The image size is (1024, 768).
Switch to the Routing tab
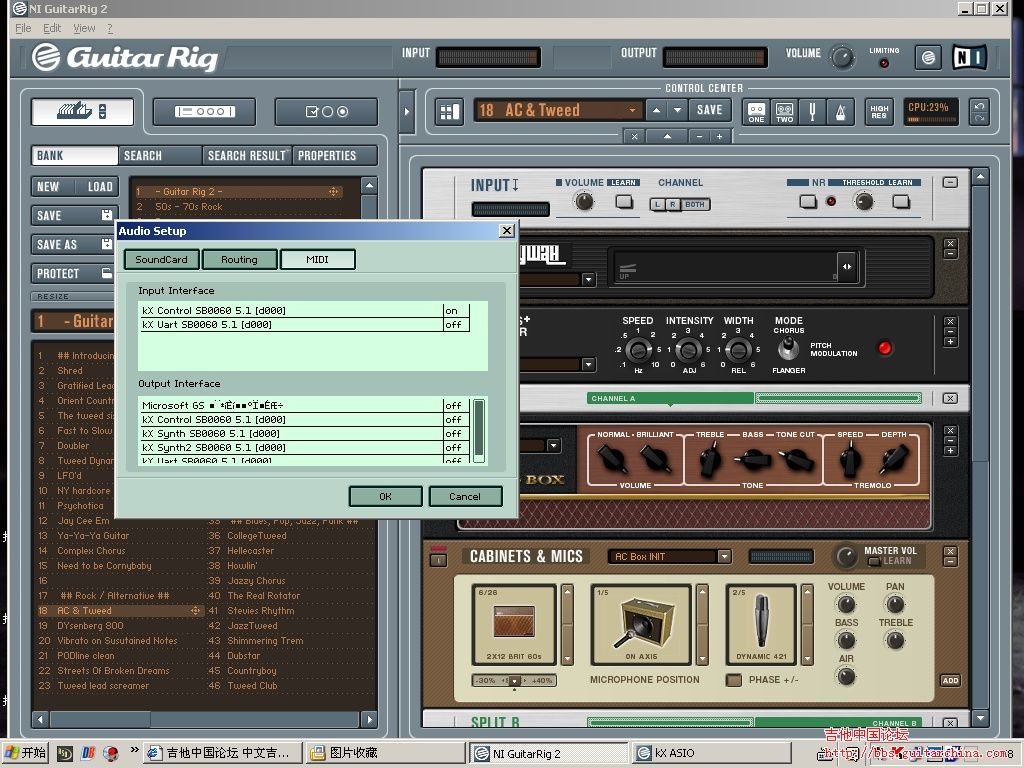(x=239, y=260)
